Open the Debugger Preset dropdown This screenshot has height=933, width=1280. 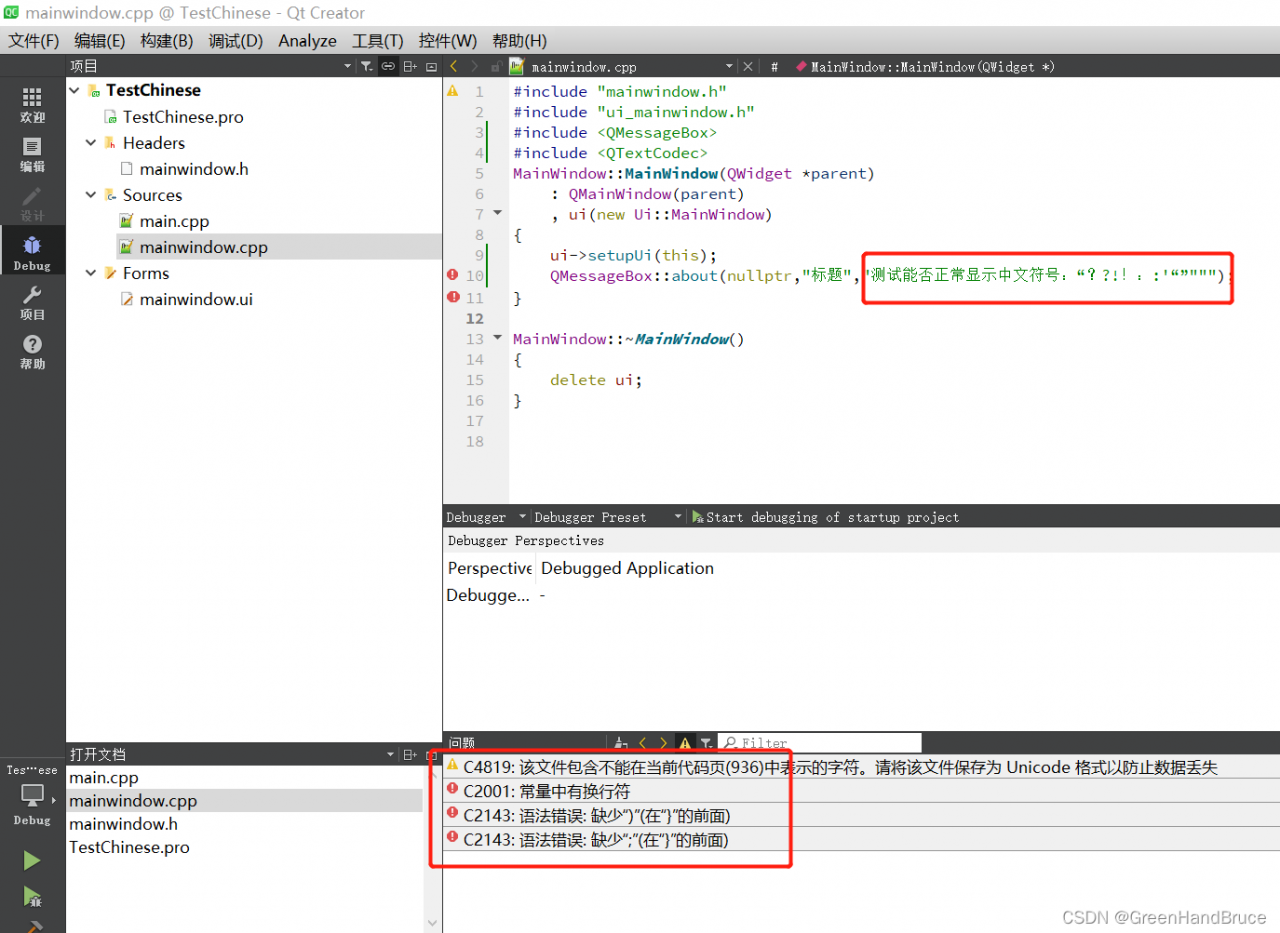click(x=678, y=517)
